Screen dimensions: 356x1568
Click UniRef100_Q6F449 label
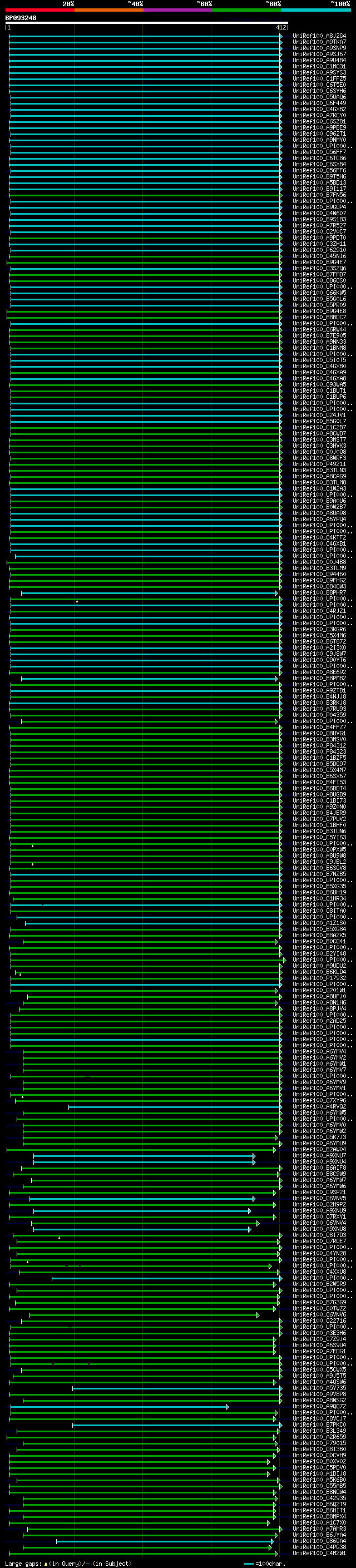point(319,103)
